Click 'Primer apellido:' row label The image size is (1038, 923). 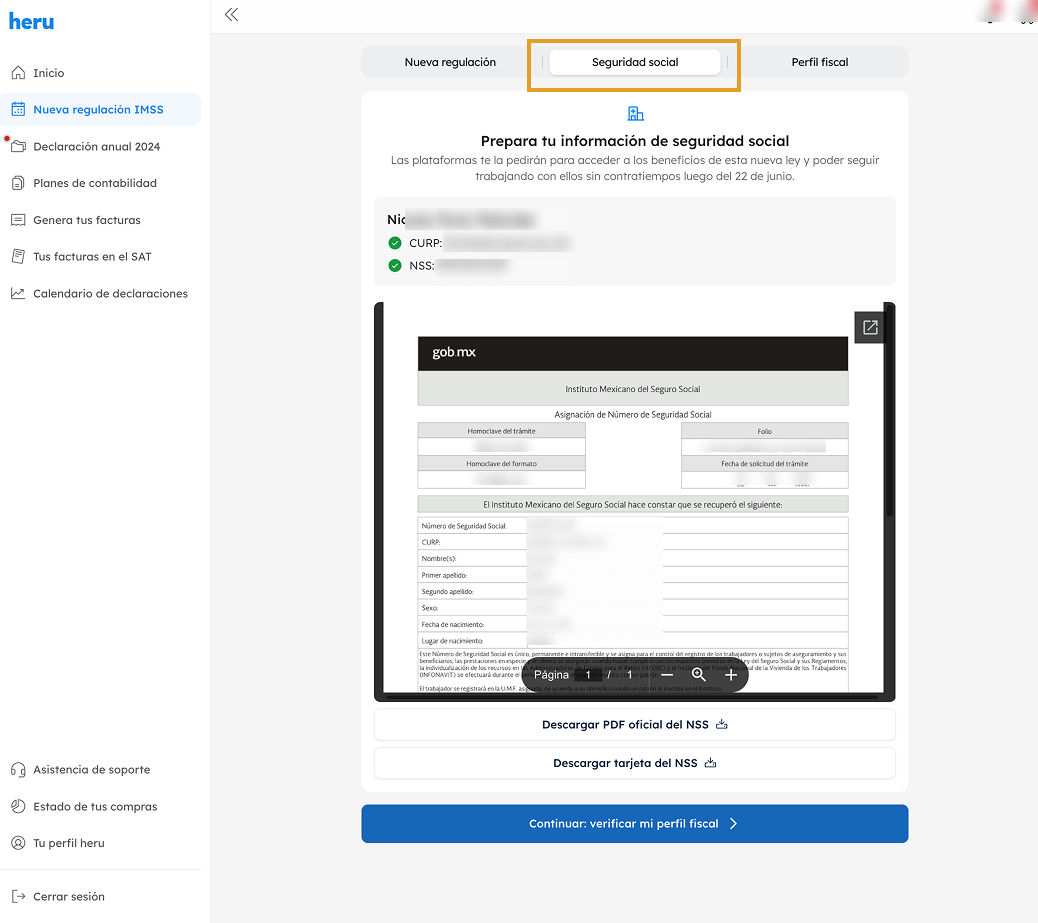444,575
